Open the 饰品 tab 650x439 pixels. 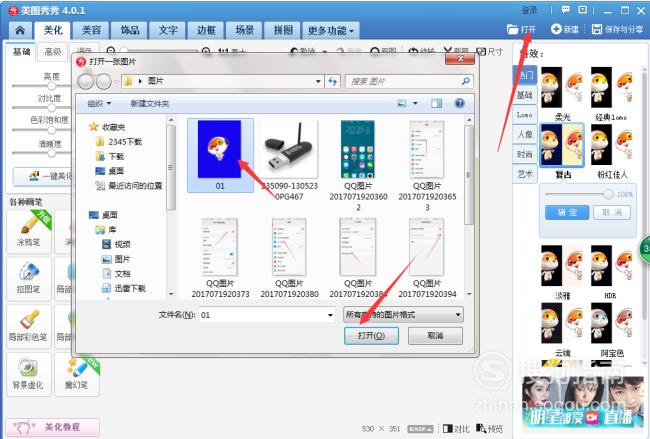tap(130, 30)
